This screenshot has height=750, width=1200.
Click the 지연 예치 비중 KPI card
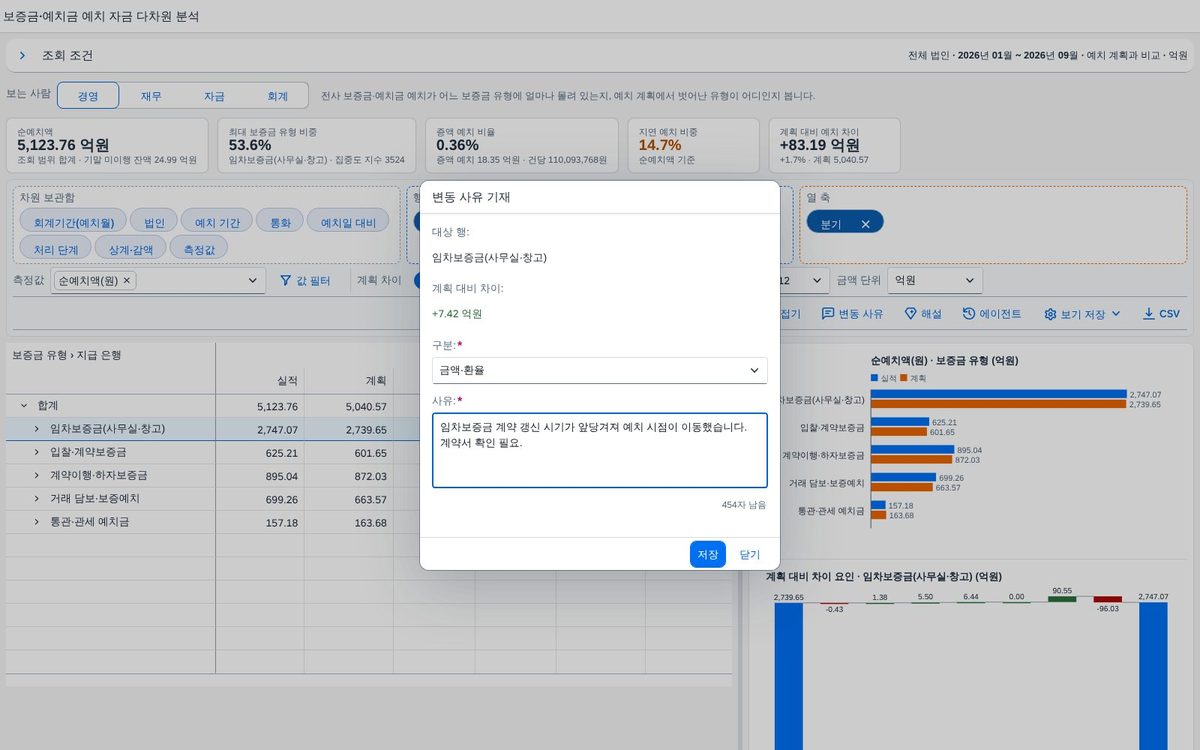[x=693, y=145]
